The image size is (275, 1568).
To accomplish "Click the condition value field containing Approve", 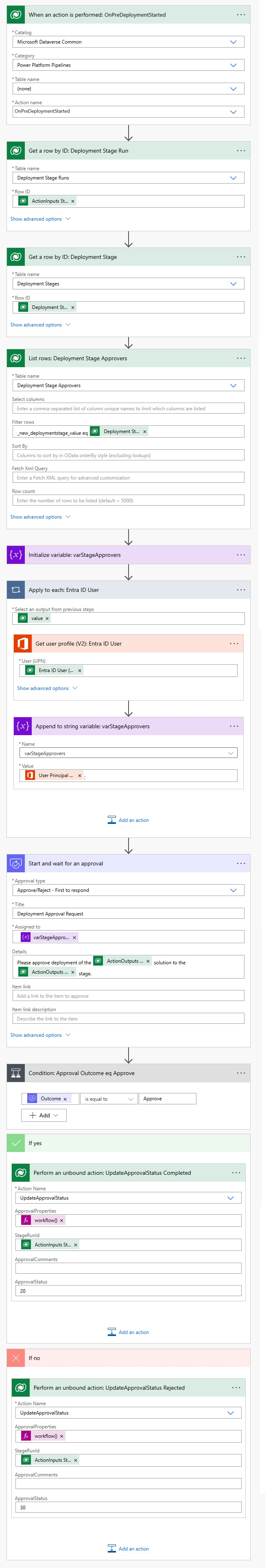I will coord(167,1099).
